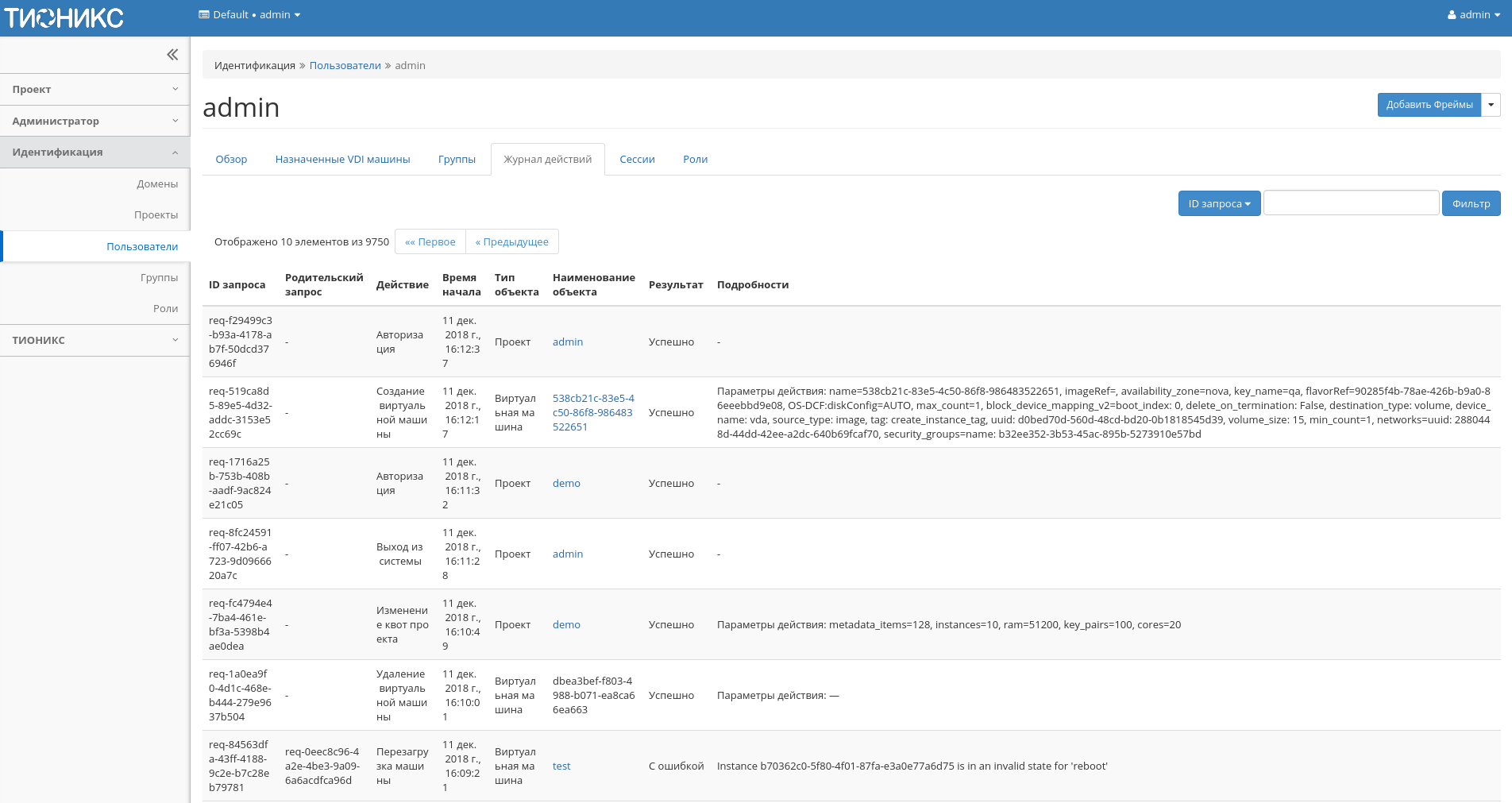Screen dimensions: 1512x803
Task: Switch to the Сессии tab
Action: (x=637, y=160)
